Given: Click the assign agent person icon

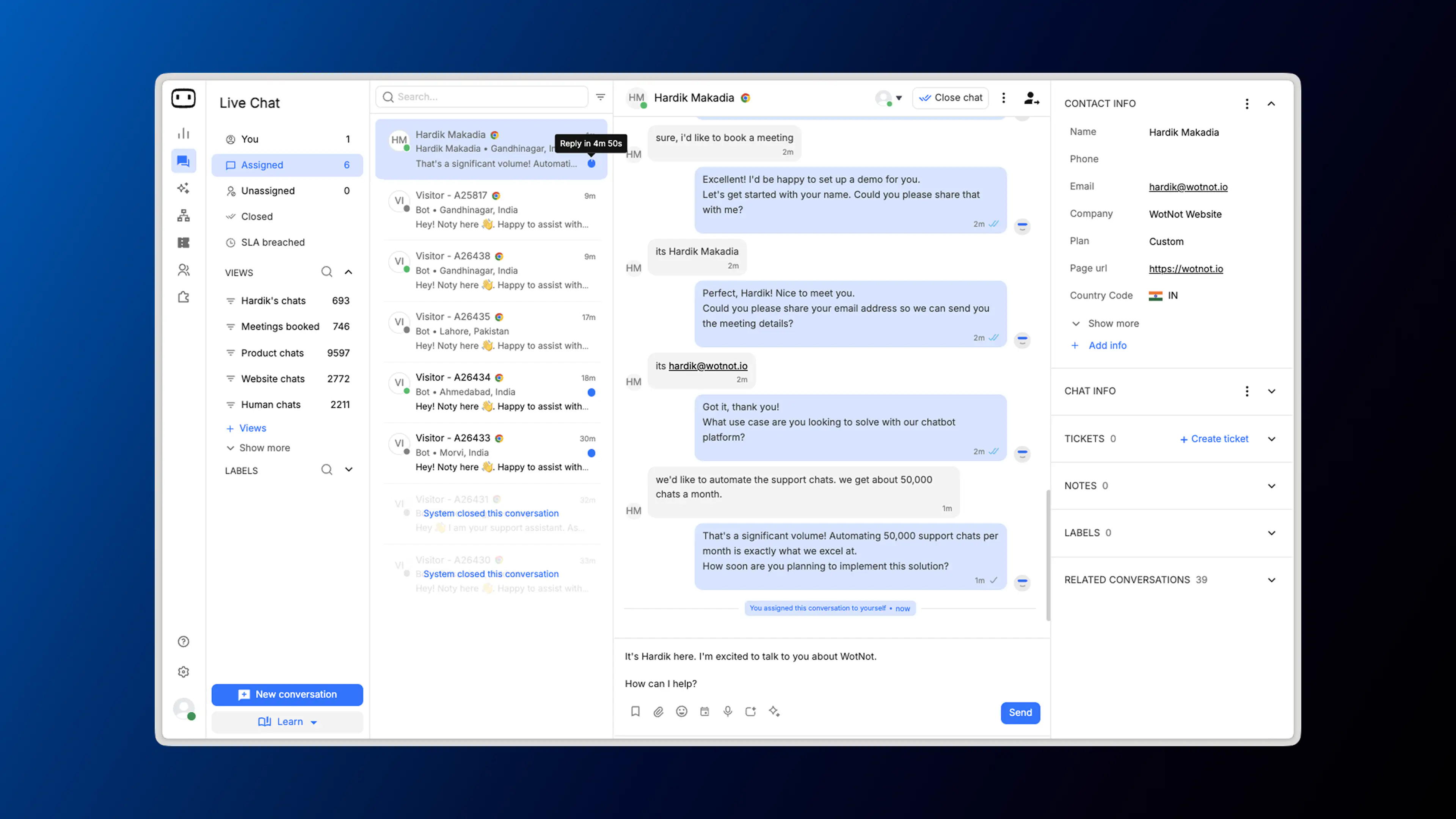Looking at the screenshot, I should pos(1031,98).
